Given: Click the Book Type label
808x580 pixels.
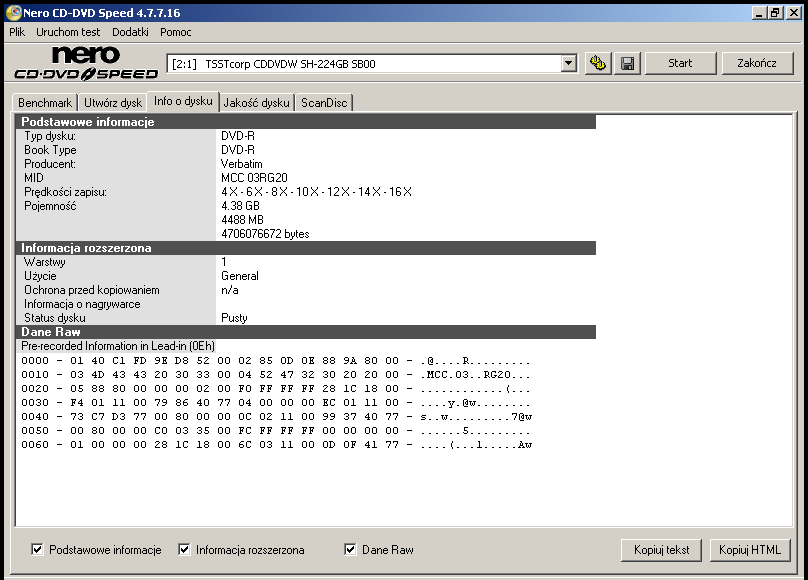Looking at the screenshot, I should coord(50,150).
